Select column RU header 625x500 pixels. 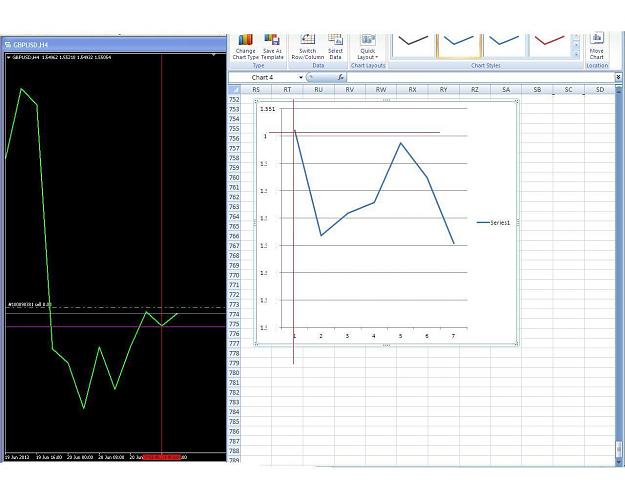(318, 90)
